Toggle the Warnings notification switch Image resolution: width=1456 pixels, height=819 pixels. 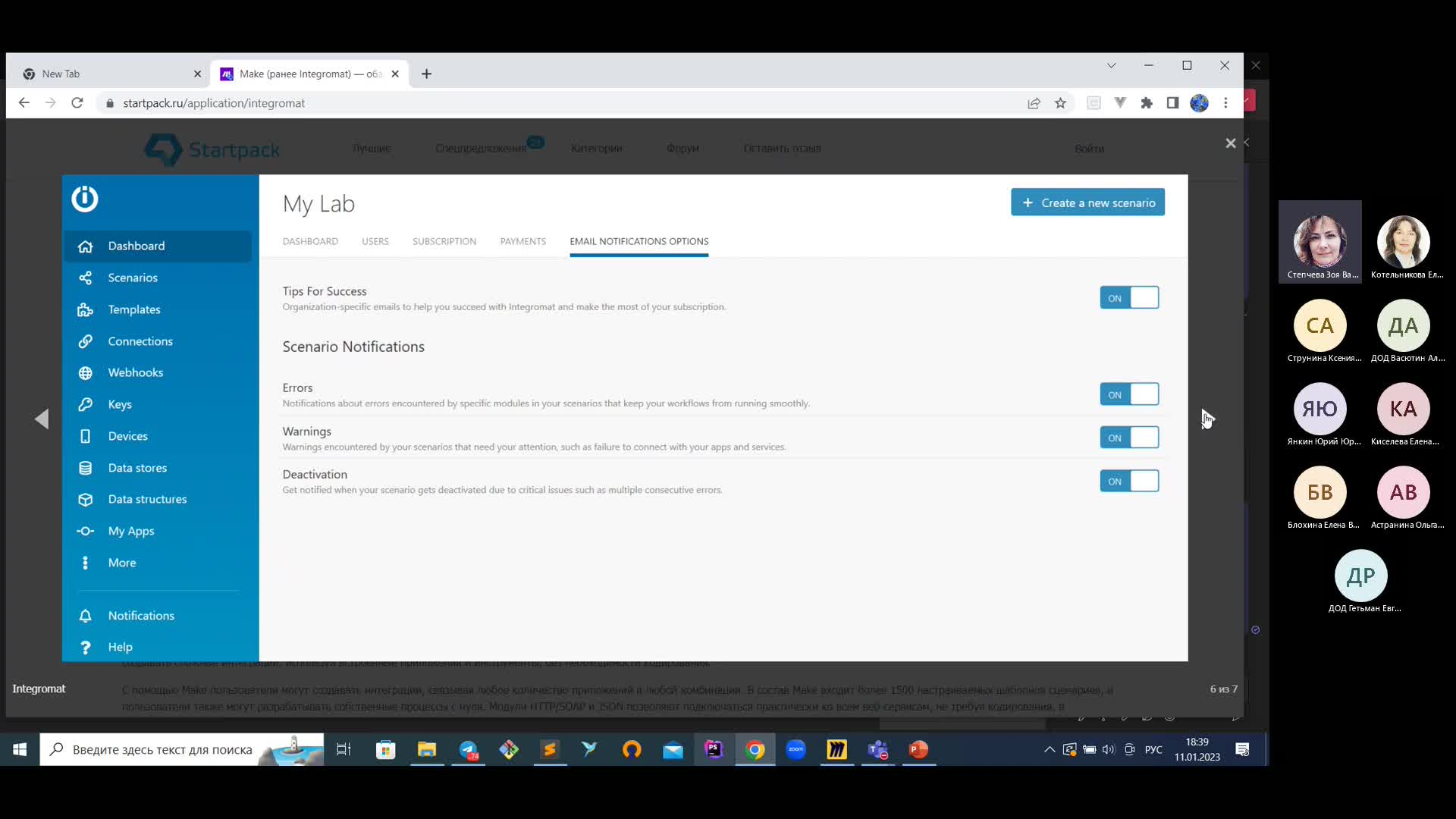(x=1129, y=438)
